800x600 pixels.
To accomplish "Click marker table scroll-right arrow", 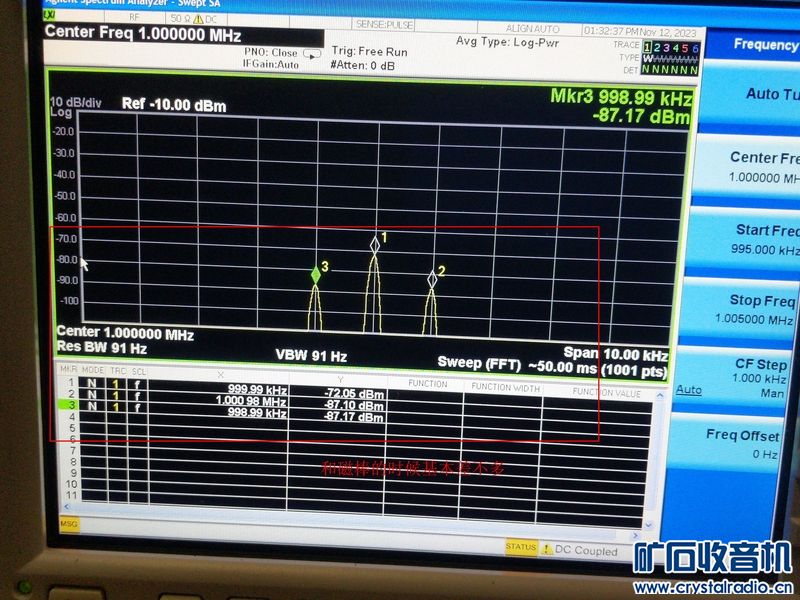I will [635, 535].
